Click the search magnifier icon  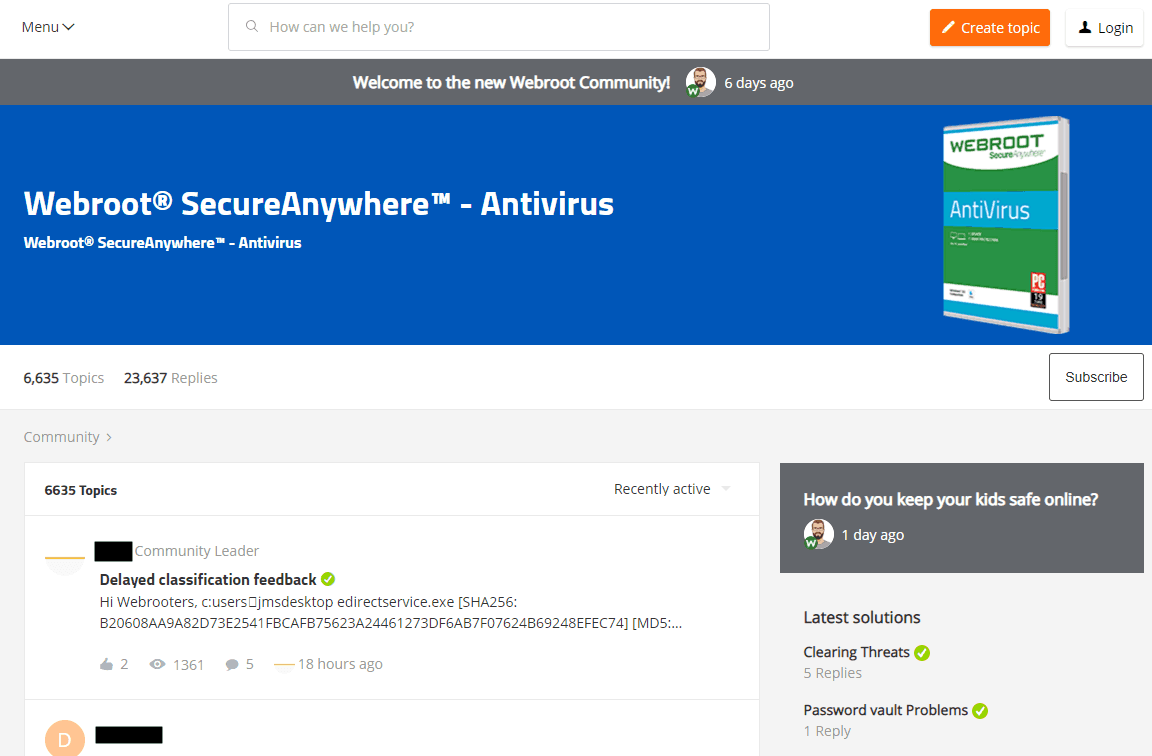(251, 27)
